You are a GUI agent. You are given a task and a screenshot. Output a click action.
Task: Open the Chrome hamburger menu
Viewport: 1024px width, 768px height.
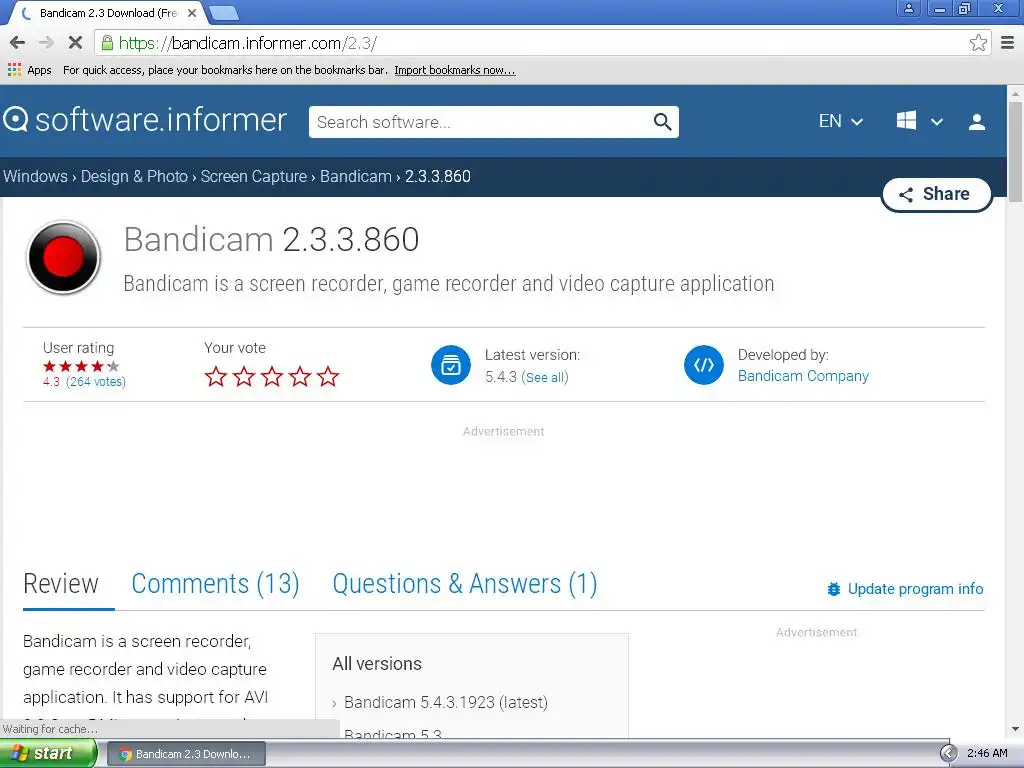pos(1008,43)
